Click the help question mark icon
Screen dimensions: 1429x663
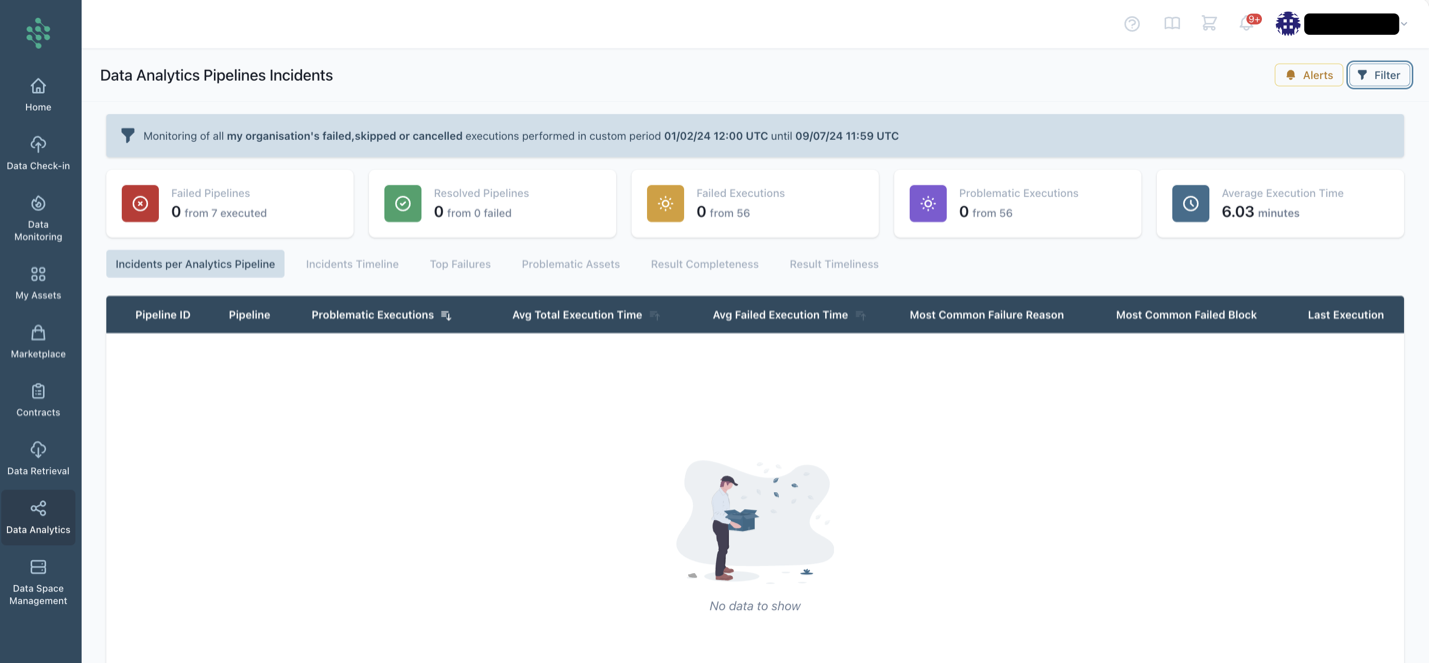(1132, 24)
